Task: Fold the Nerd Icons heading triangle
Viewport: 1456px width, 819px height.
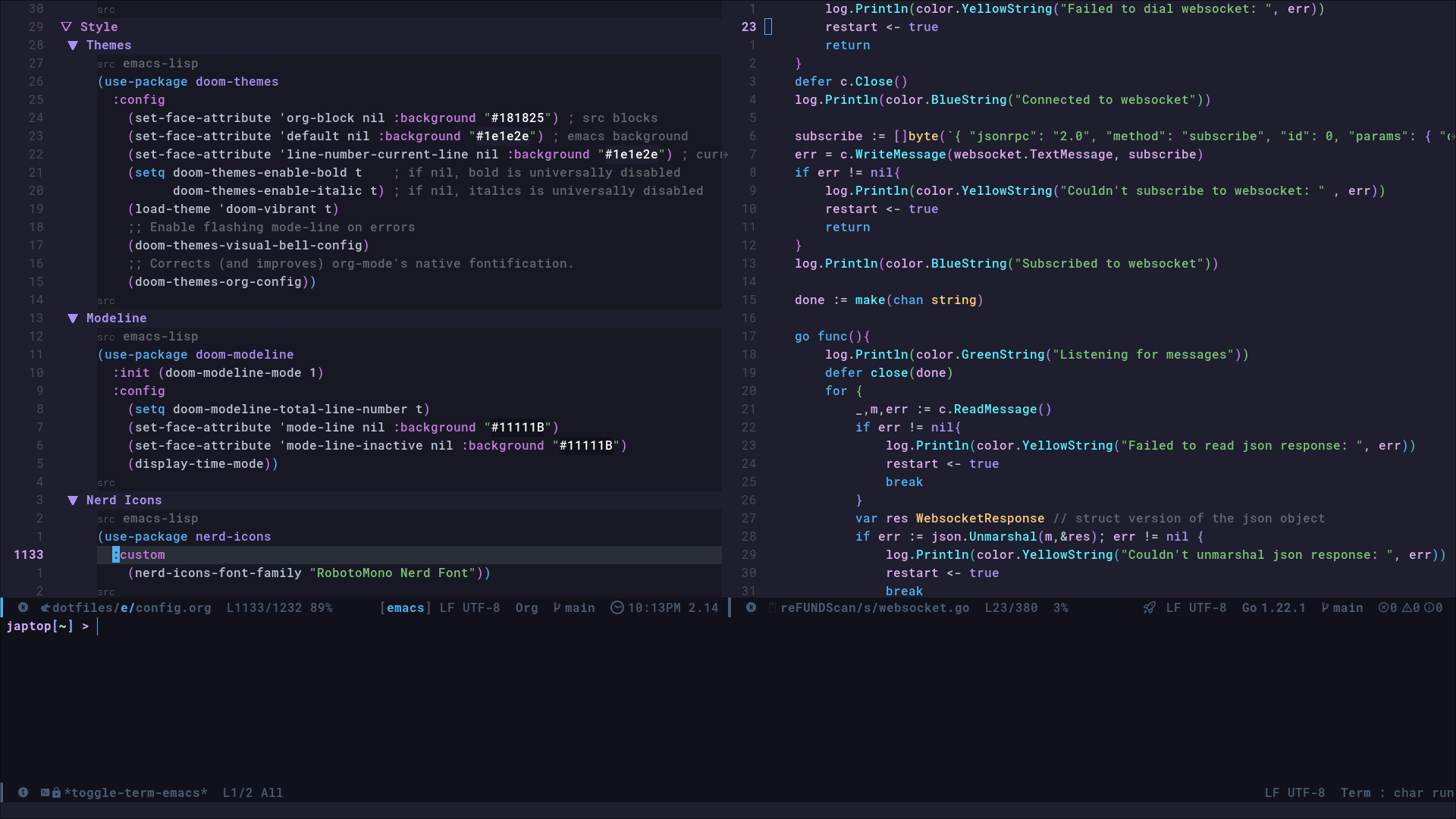Action: point(73,500)
